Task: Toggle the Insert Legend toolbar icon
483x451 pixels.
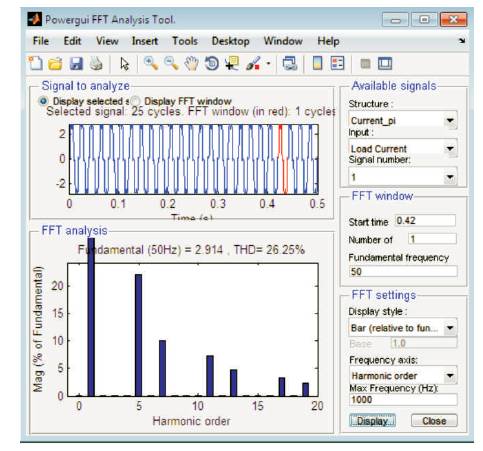Action: [337, 63]
